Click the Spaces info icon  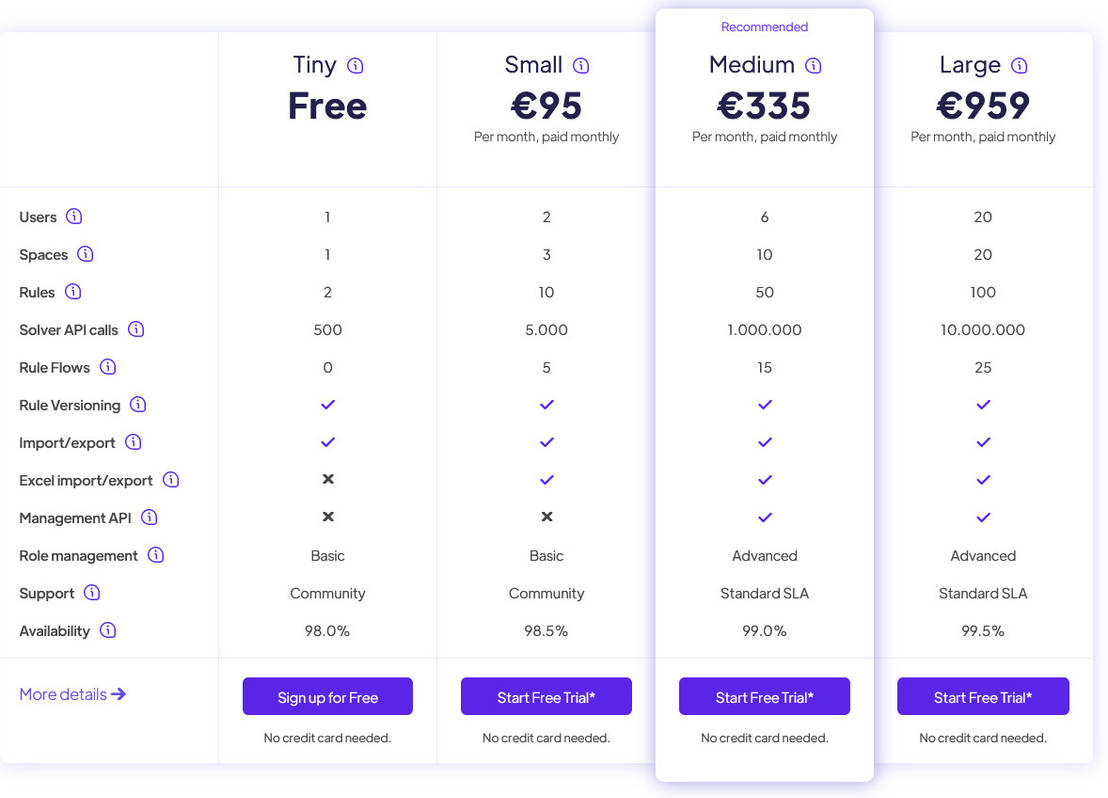86,254
